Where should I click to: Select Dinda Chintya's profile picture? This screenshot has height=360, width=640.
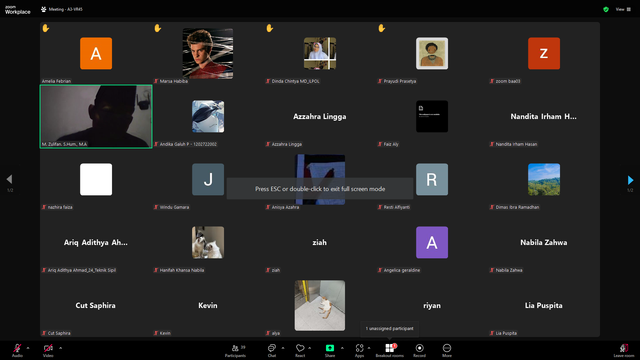(320, 53)
